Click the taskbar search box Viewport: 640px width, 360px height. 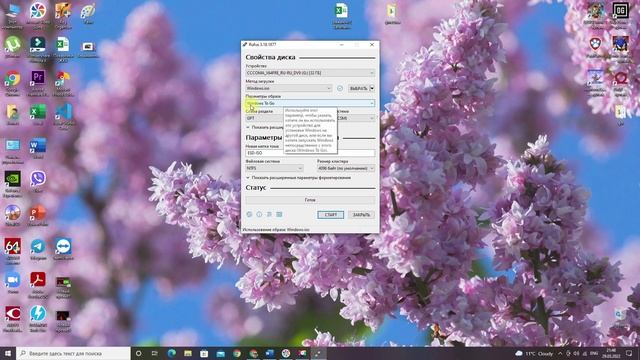(x=73, y=353)
